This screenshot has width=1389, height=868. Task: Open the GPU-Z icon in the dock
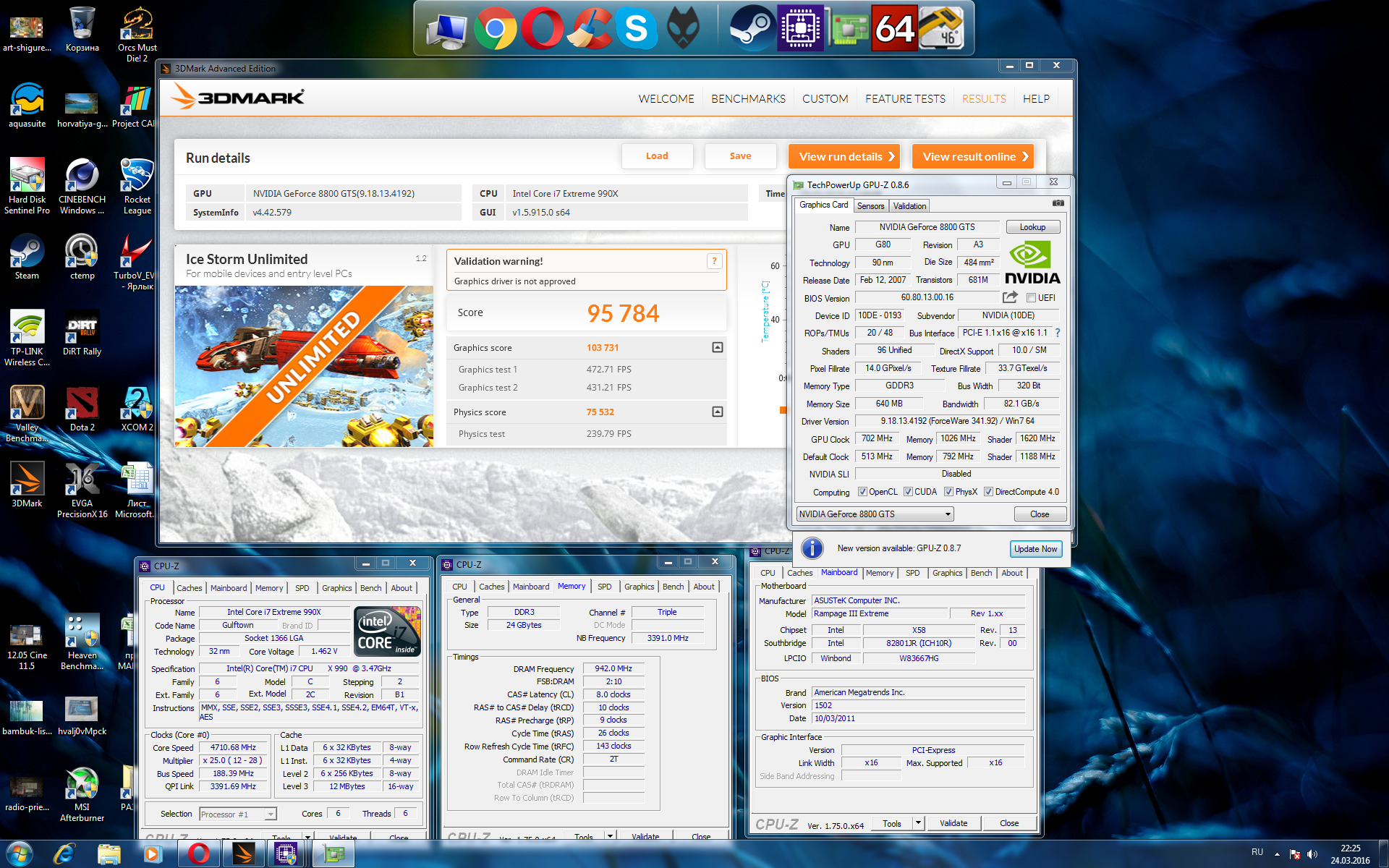point(848,29)
